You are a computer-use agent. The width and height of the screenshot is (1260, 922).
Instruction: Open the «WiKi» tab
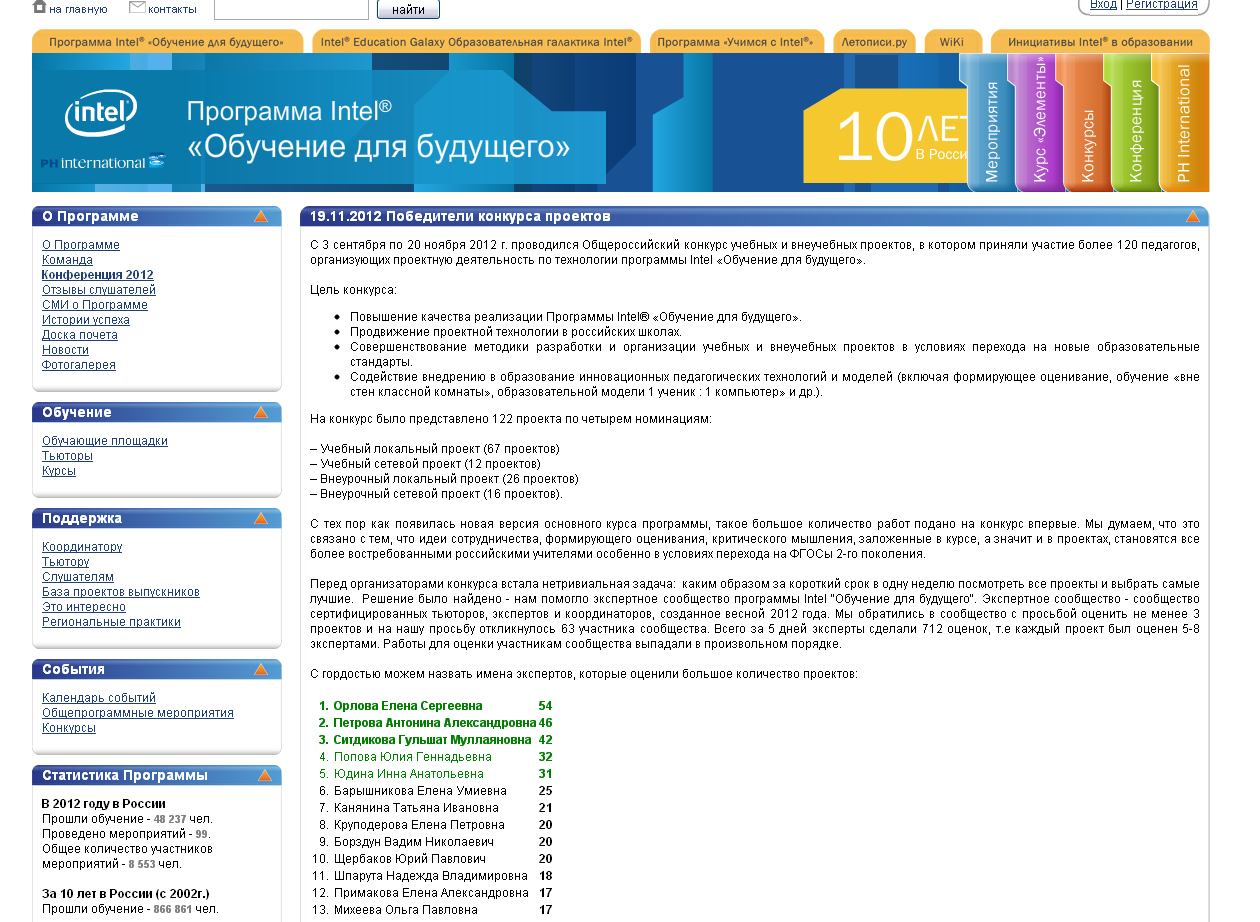click(952, 42)
